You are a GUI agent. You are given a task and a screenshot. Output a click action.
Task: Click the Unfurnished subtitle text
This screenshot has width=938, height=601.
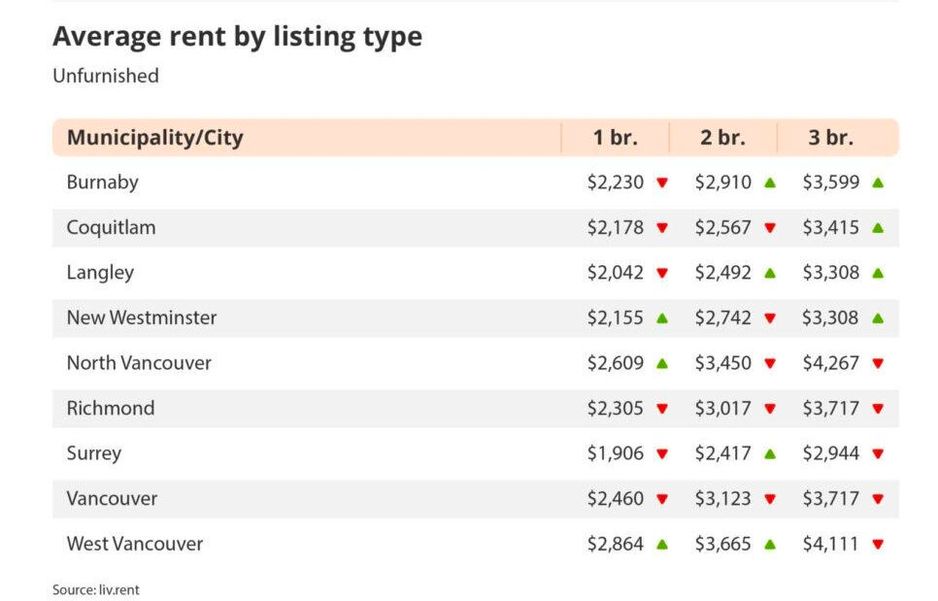click(x=105, y=76)
